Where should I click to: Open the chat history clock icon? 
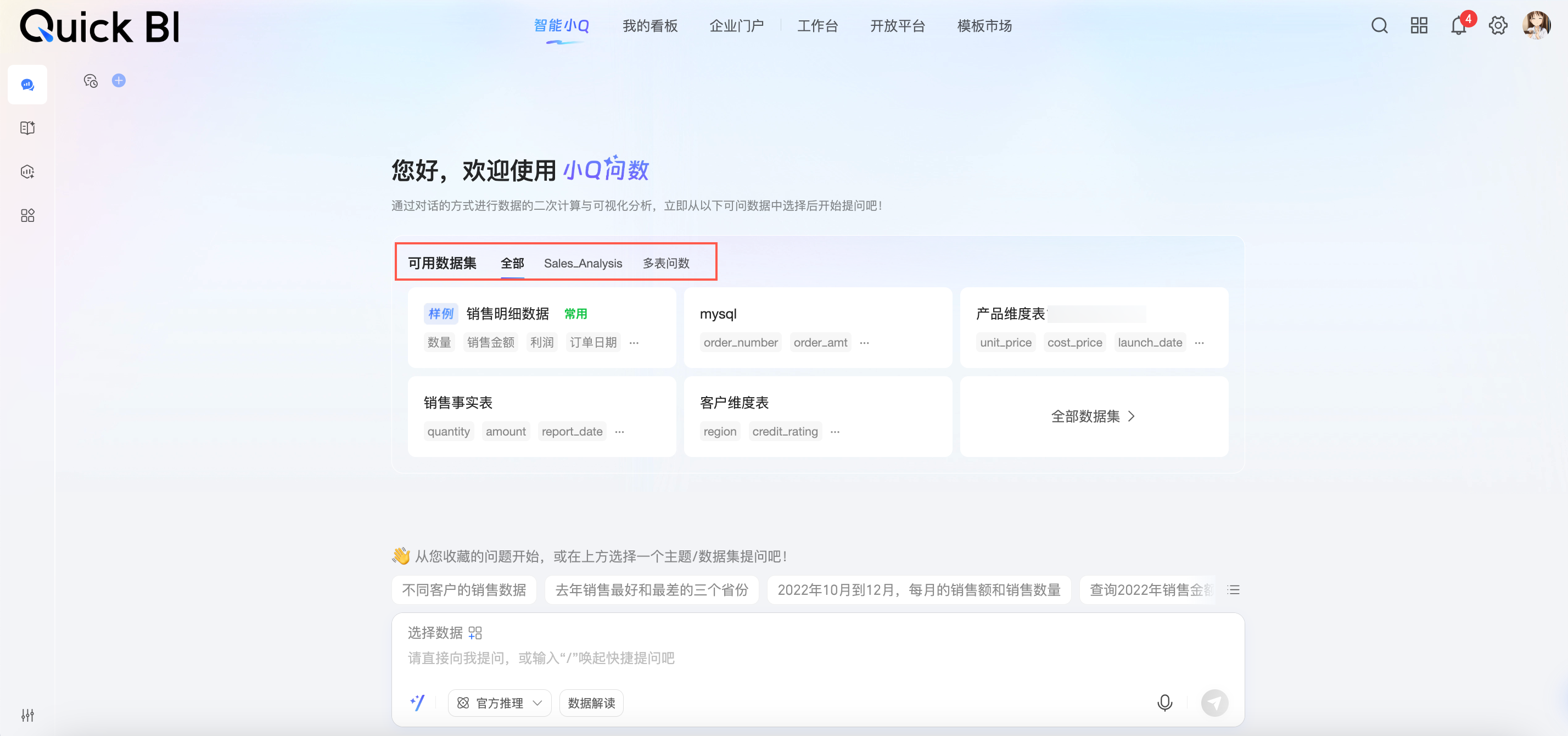pos(91,80)
